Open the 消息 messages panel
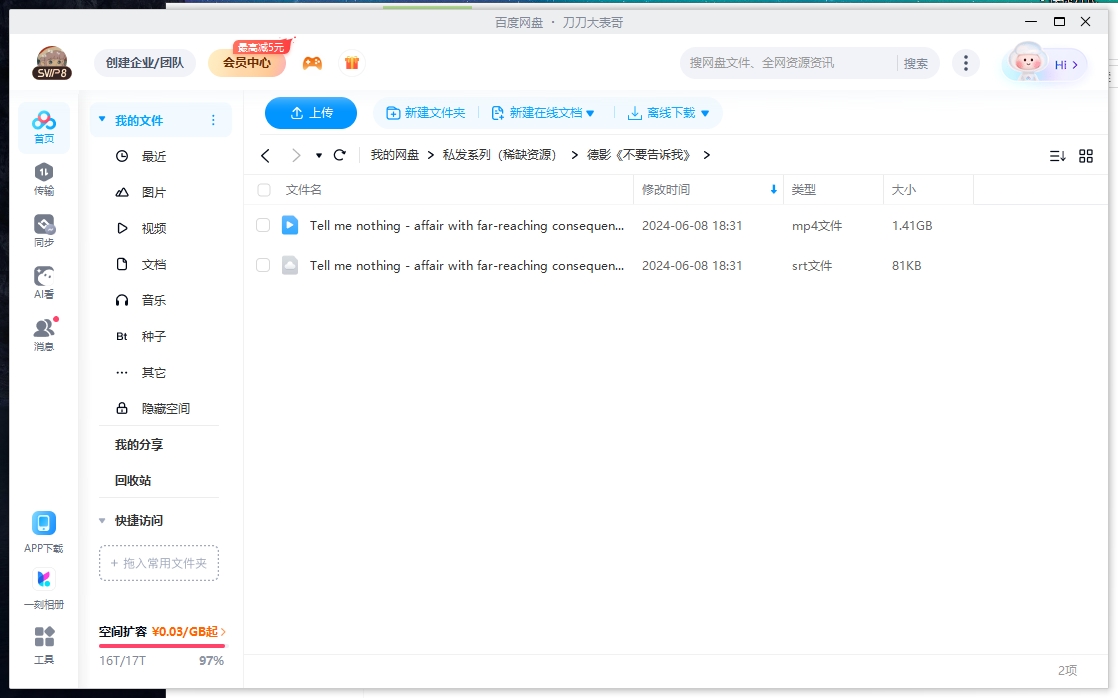Image resolution: width=1118 pixels, height=698 pixels. [x=43, y=332]
